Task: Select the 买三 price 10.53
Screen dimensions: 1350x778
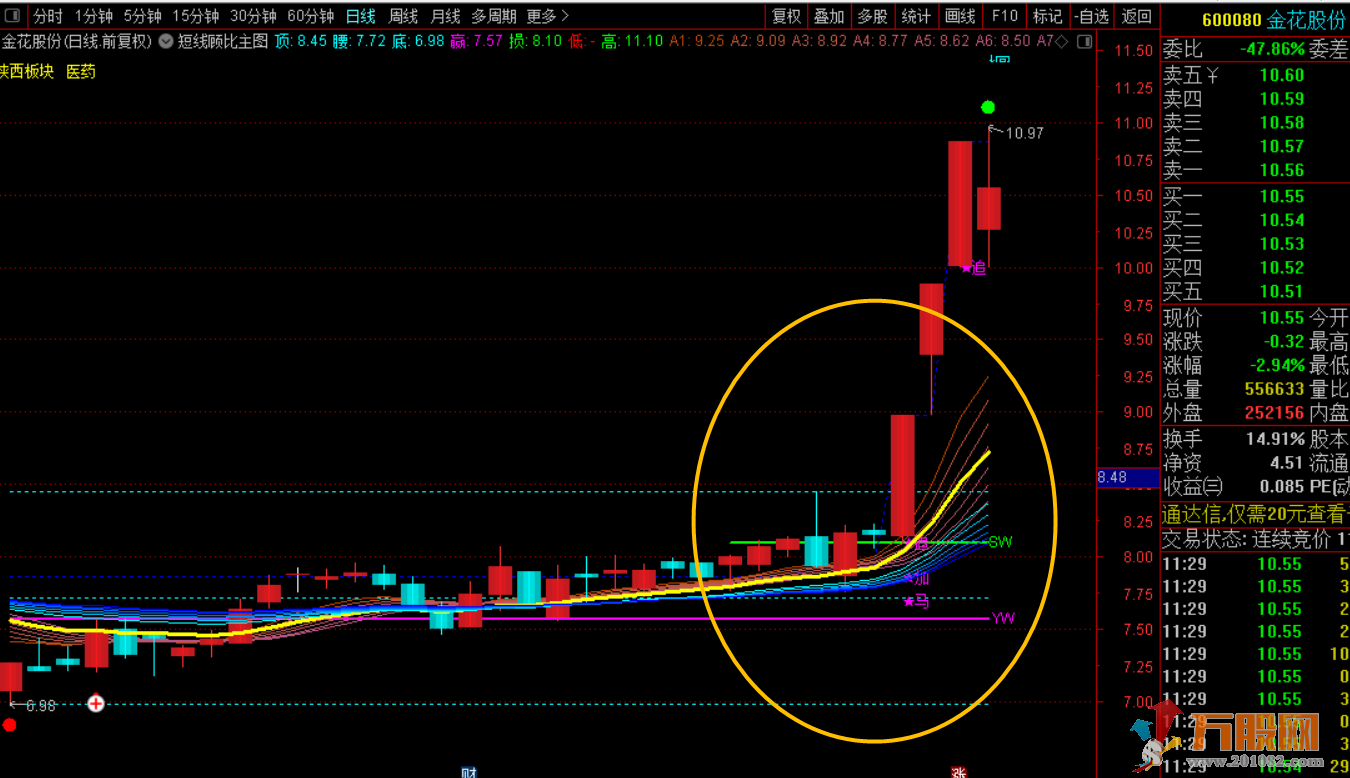Action: (1282, 244)
